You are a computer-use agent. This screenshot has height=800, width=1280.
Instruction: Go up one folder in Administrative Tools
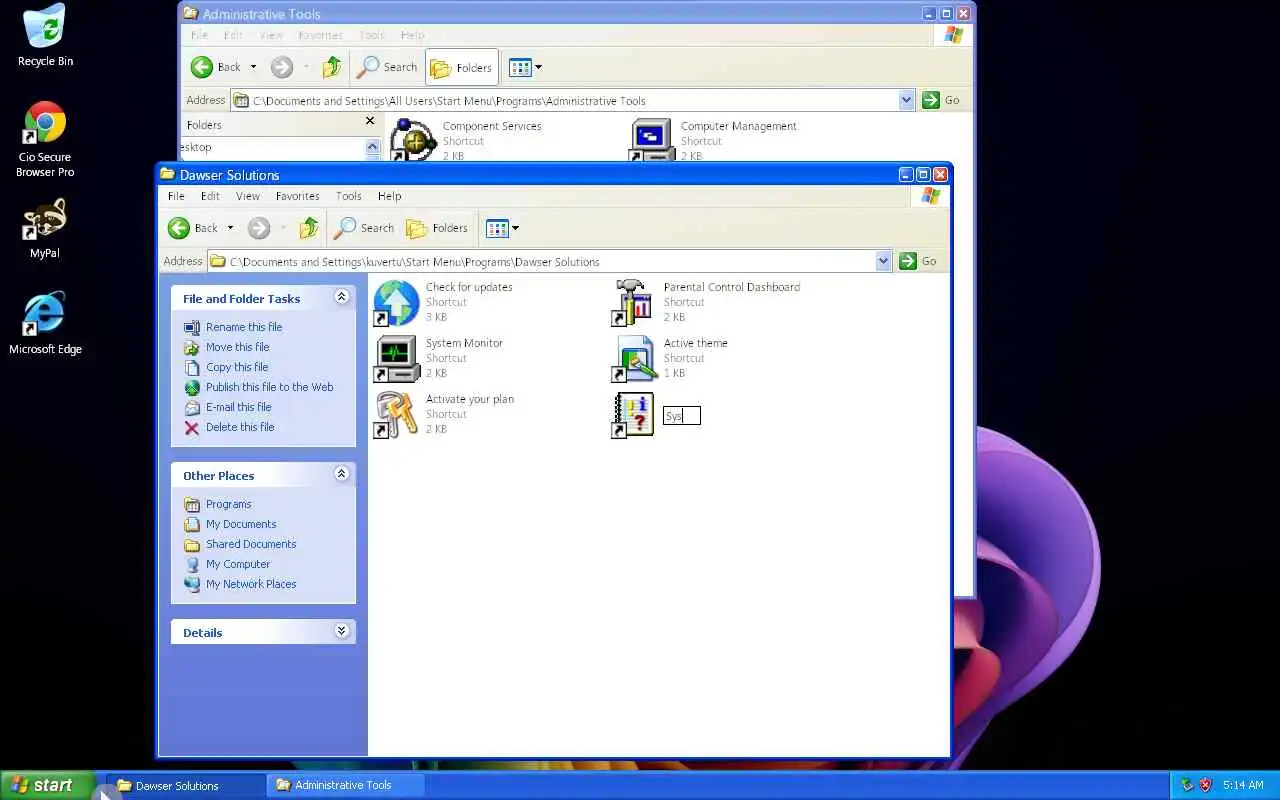(332, 67)
